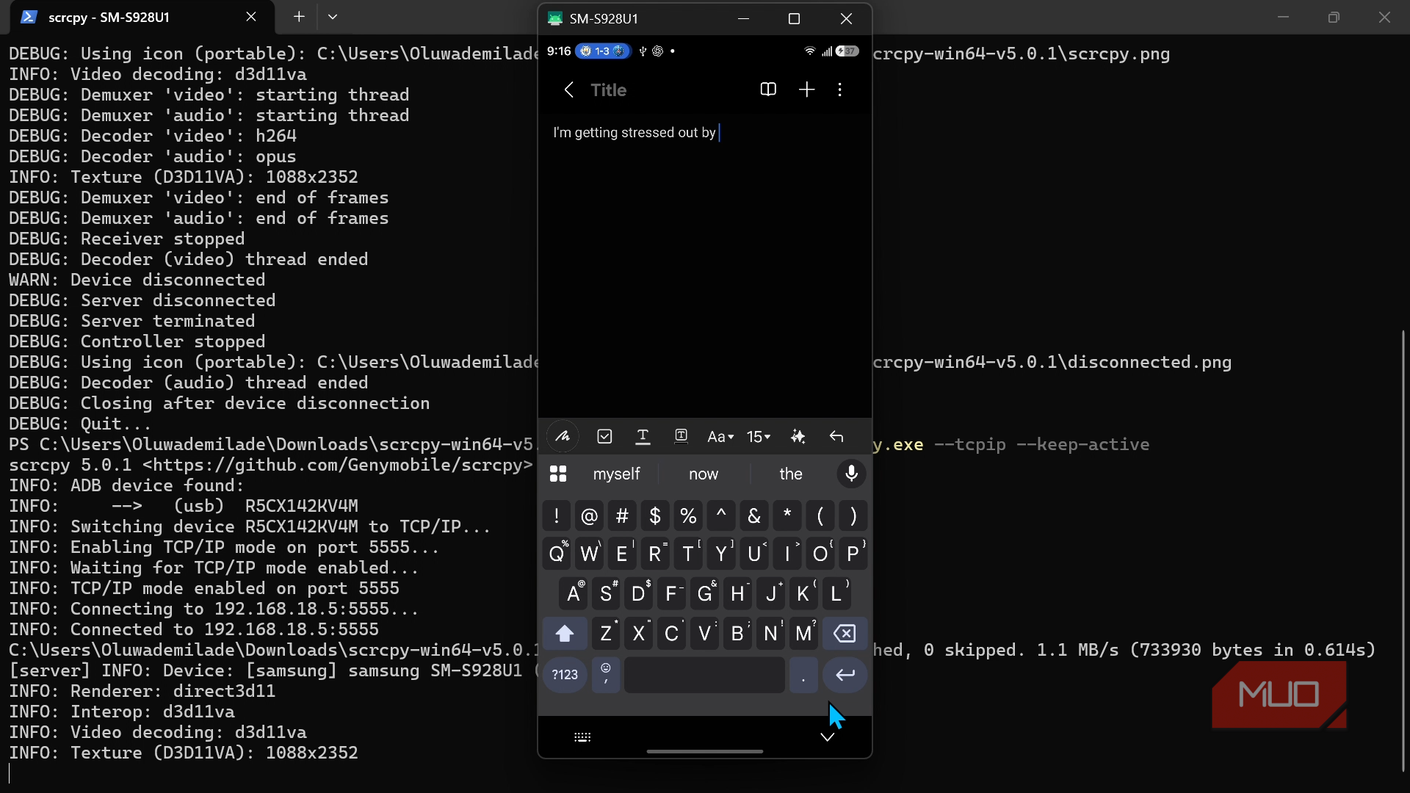This screenshot has width=1410, height=793.
Task: Tap the @ symbol key
Action: pyautogui.click(x=589, y=516)
